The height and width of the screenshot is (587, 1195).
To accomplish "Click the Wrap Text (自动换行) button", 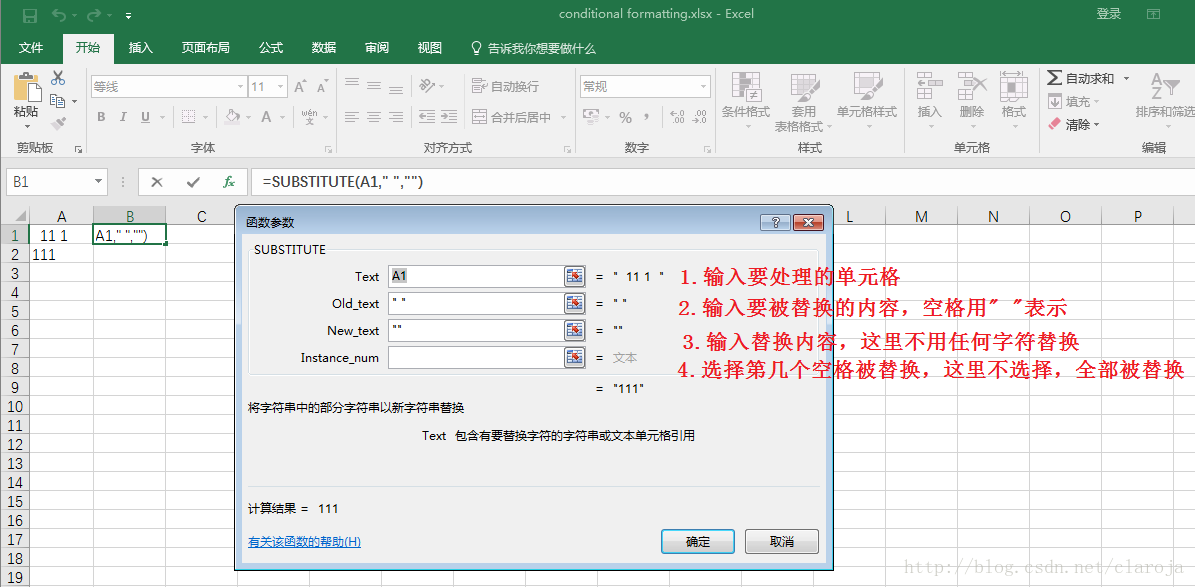I will click(x=505, y=86).
